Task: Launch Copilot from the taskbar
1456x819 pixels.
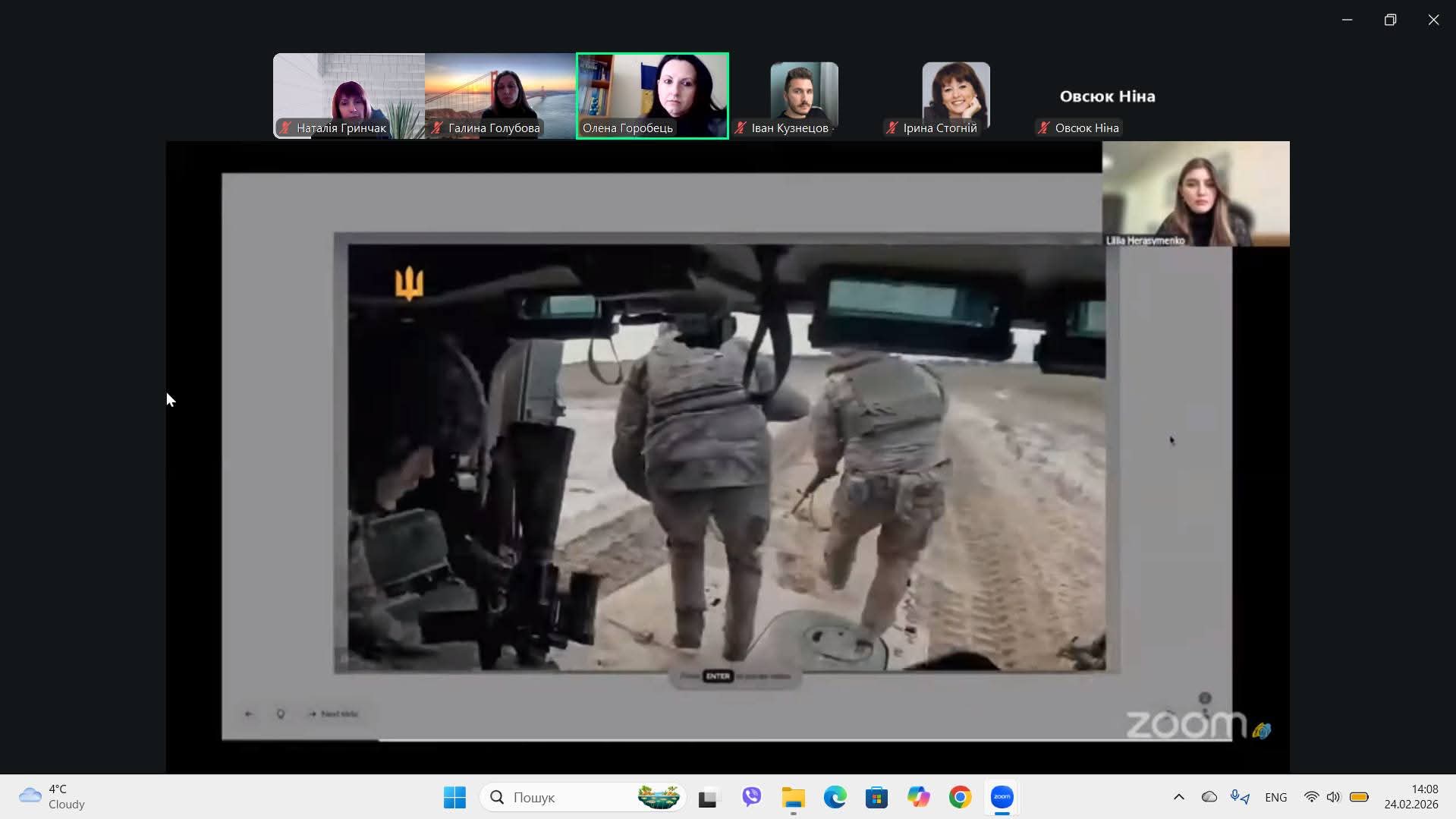Action: [918, 797]
